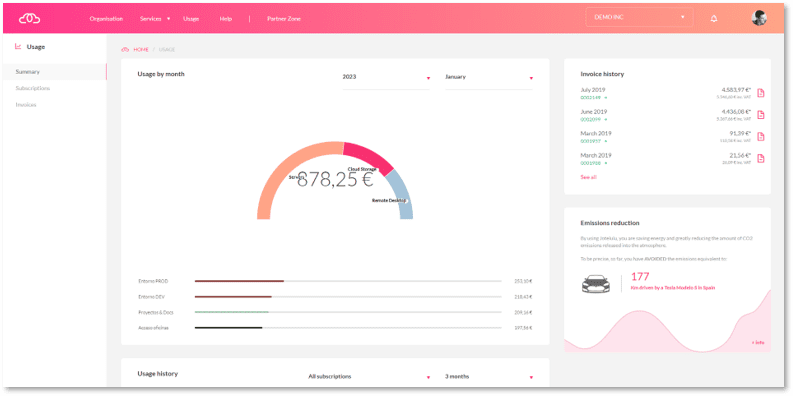Go to Usage in the top navigation
This screenshot has width=793, height=396.
191,19
